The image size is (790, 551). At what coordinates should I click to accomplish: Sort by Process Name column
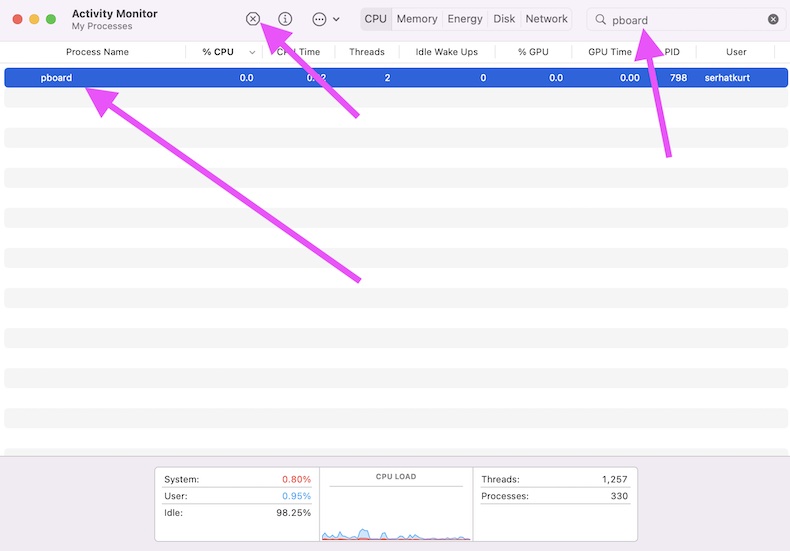tap(97, 52)
